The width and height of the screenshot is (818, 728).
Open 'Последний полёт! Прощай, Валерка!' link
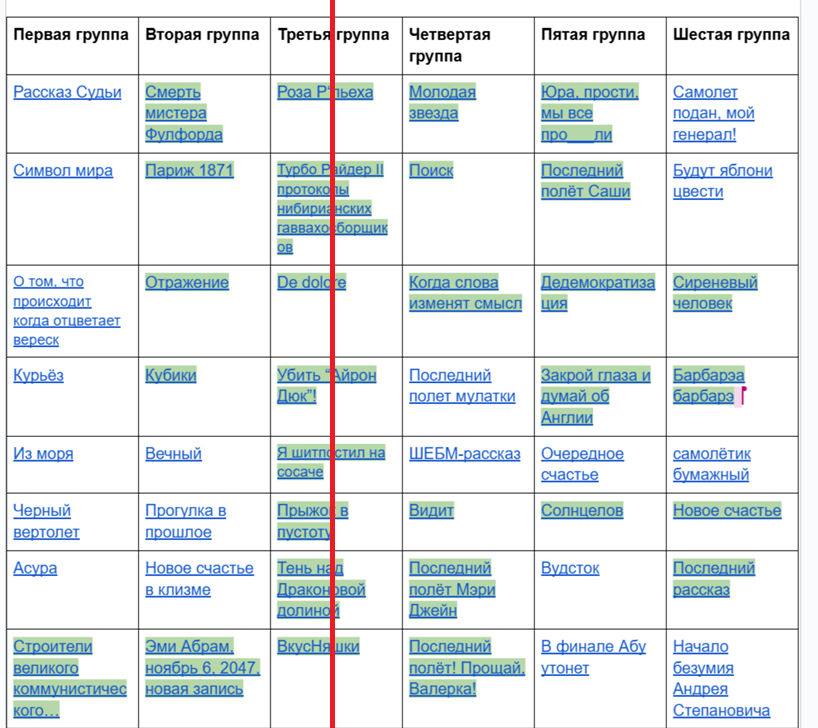tap(467, 667)
